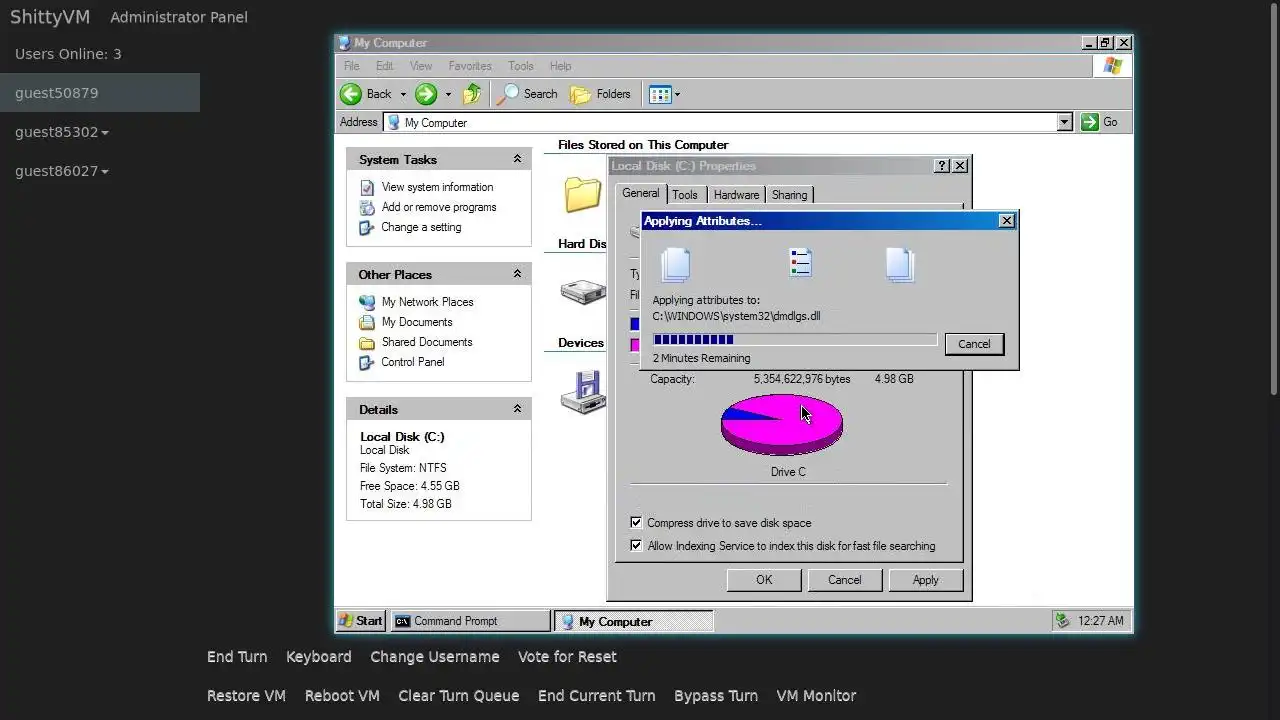Click the Drive C pie chart
This screenshot has width=1280, height=720.
[782, 424]
